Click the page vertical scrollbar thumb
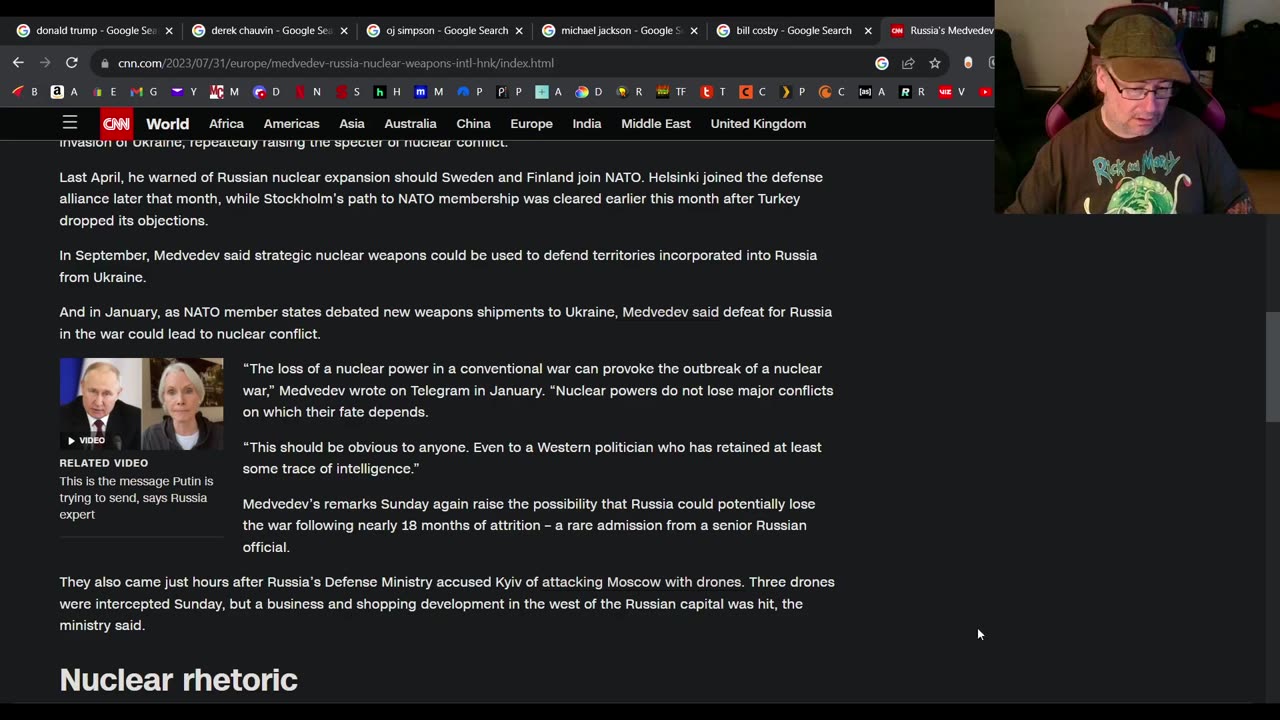The image size is (1280, 720). pos(1272,367)
